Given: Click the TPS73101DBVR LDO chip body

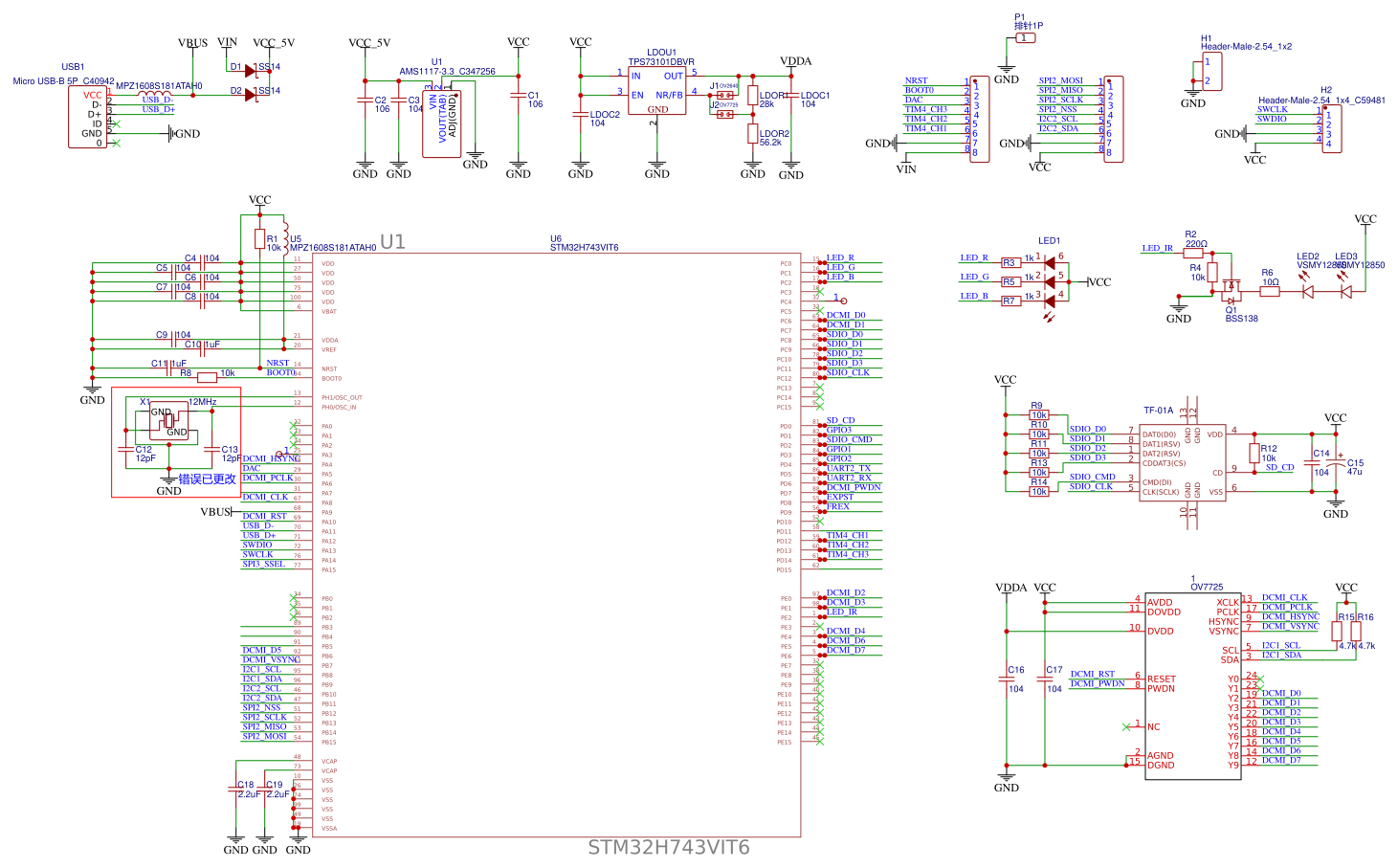Looking at the screenshot, I should tap(657, 91).
